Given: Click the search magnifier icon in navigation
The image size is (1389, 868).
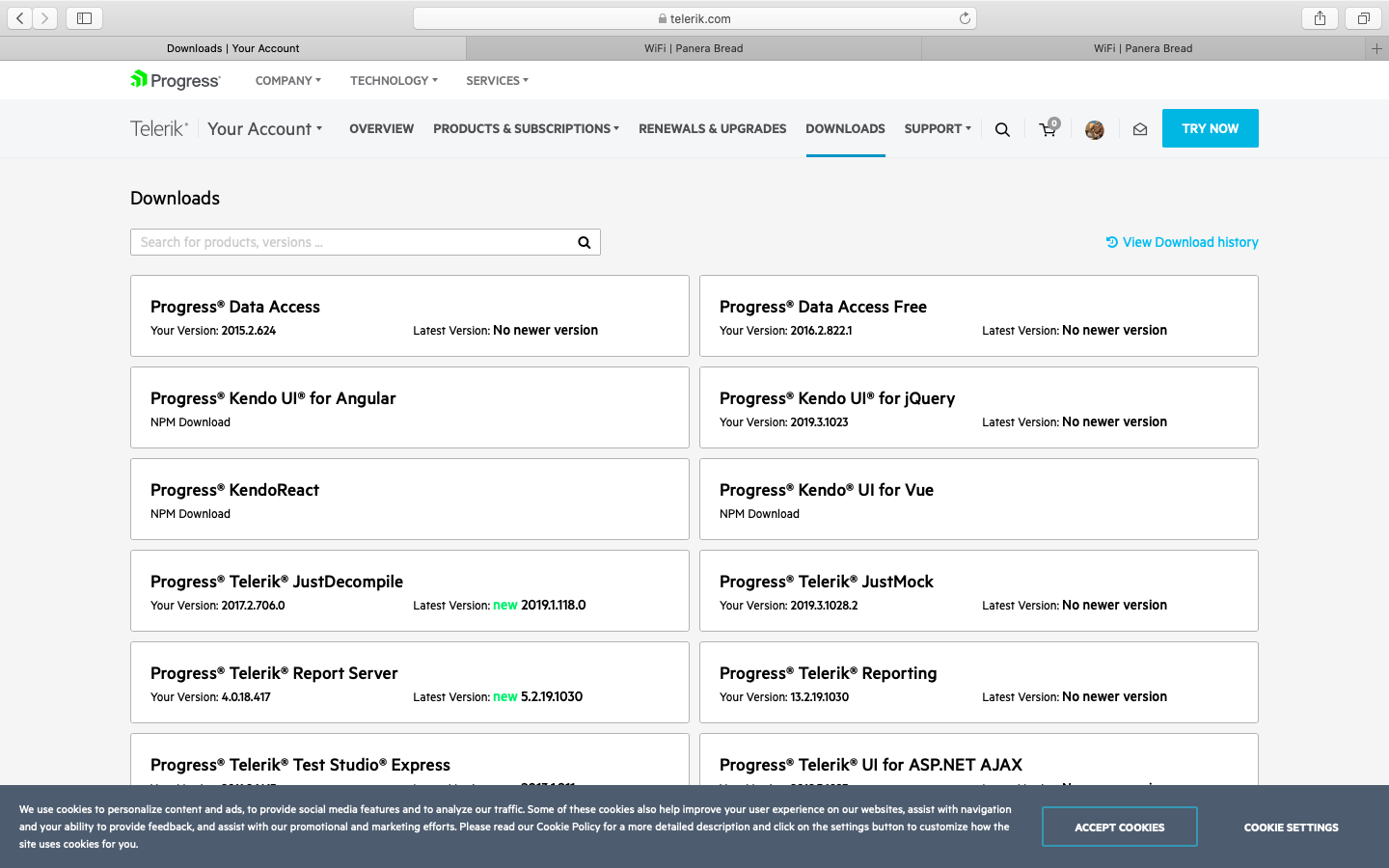Looking at the screenshot, I should pos(1002,129).
